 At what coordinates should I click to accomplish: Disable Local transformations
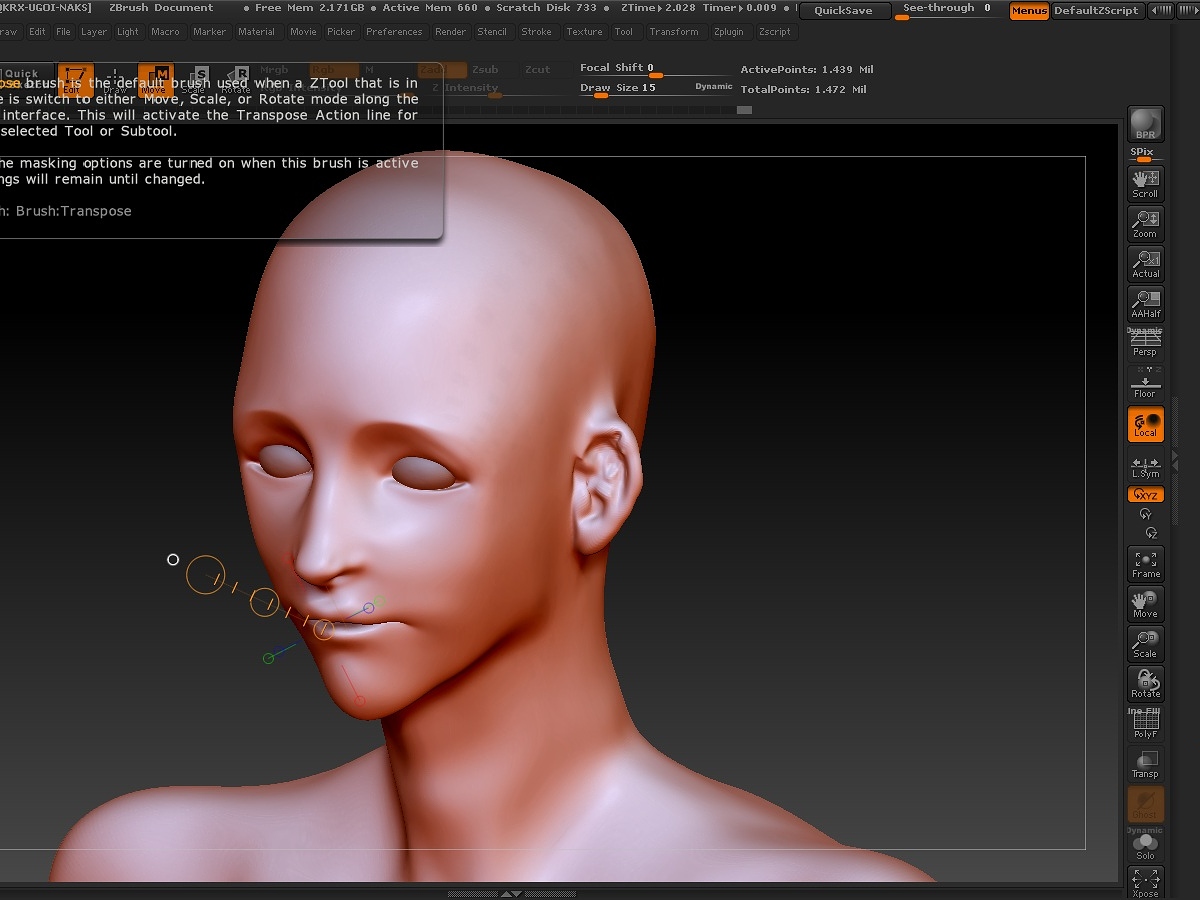(1145, 424)
